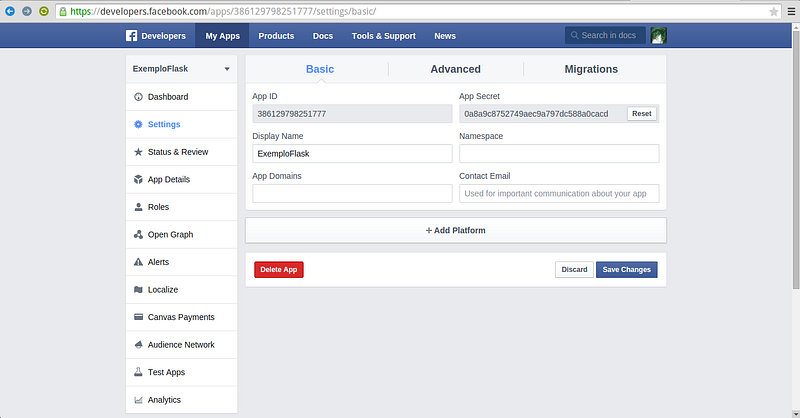Click the App Details cube icon
Screen dimensions: 800x418
(138, 179)
